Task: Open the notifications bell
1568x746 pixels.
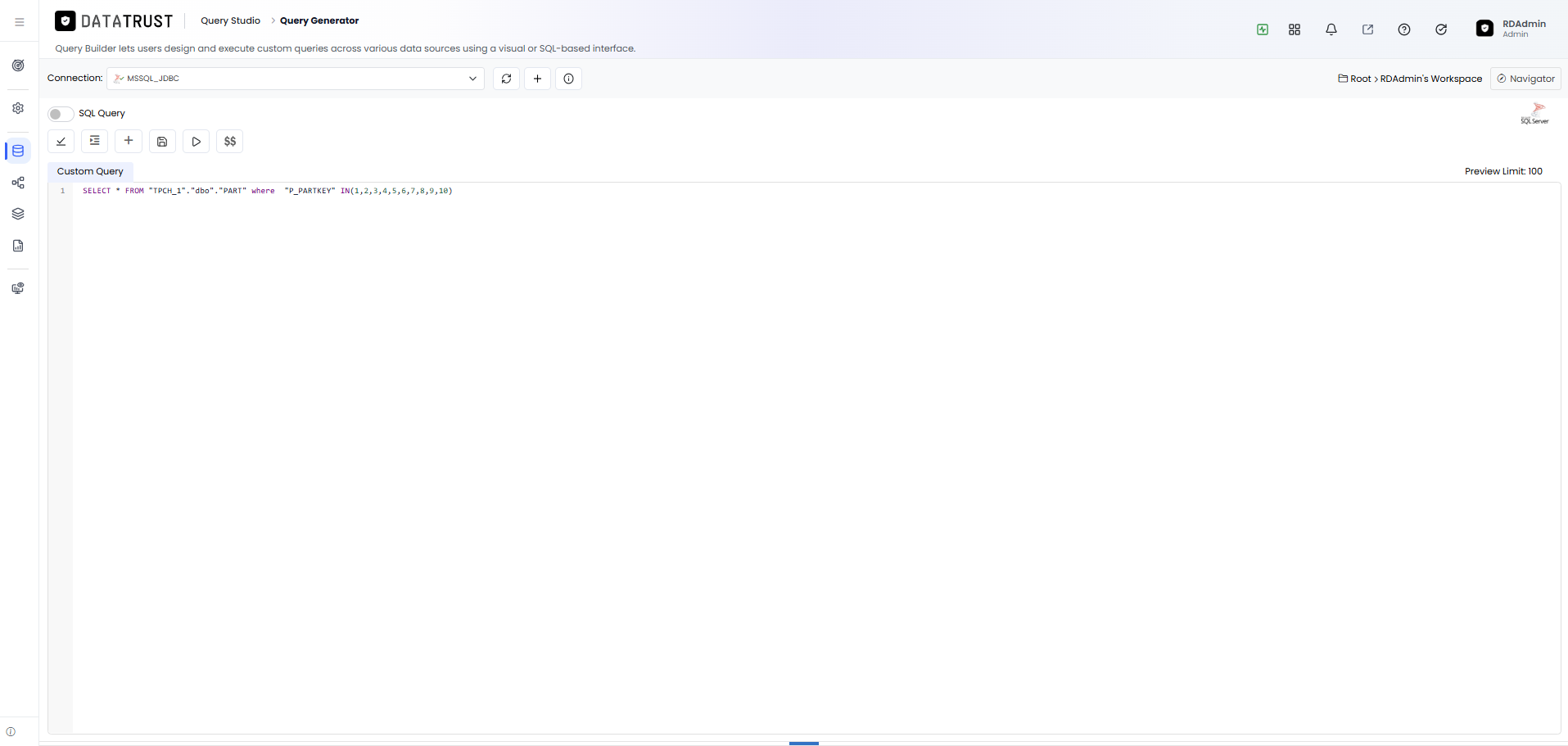Action: click(1331, 29)
